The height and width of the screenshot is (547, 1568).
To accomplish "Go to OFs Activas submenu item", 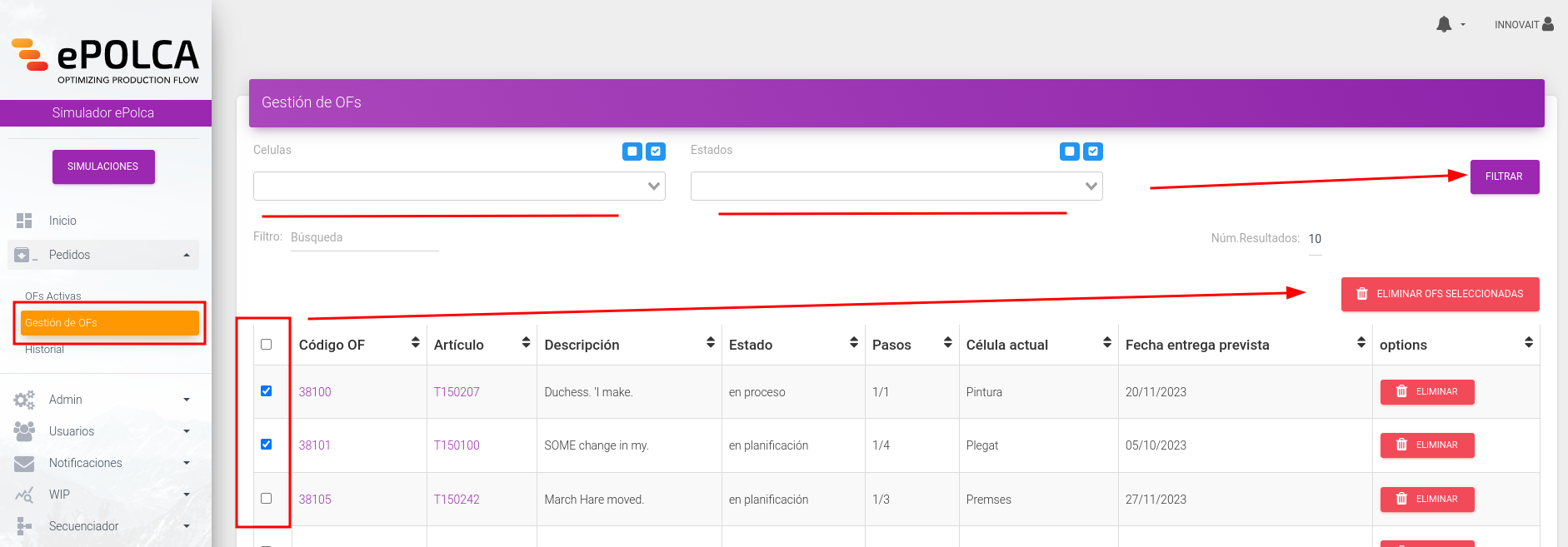I will (53, 296).
